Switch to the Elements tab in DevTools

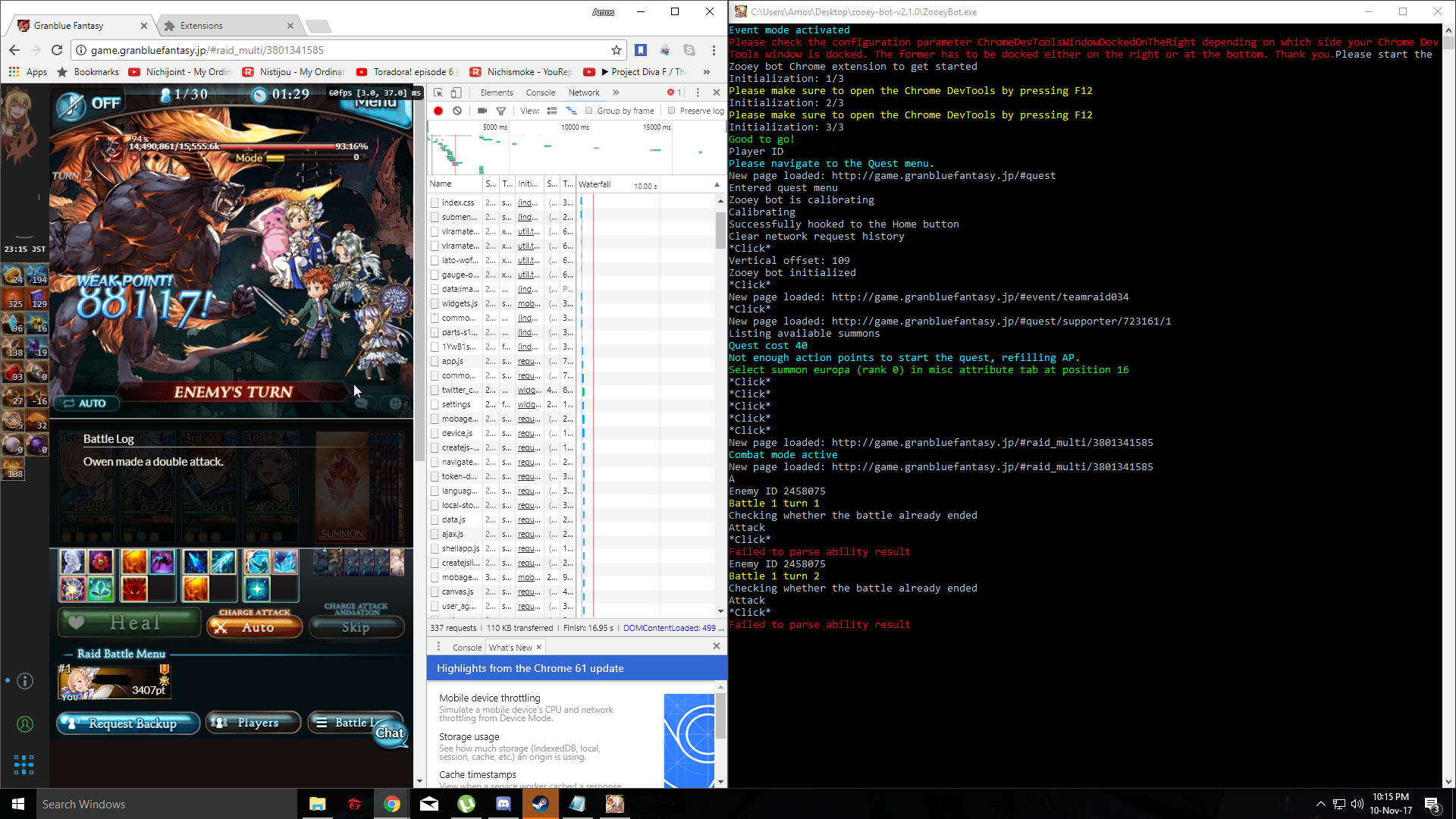pos(497,92)
